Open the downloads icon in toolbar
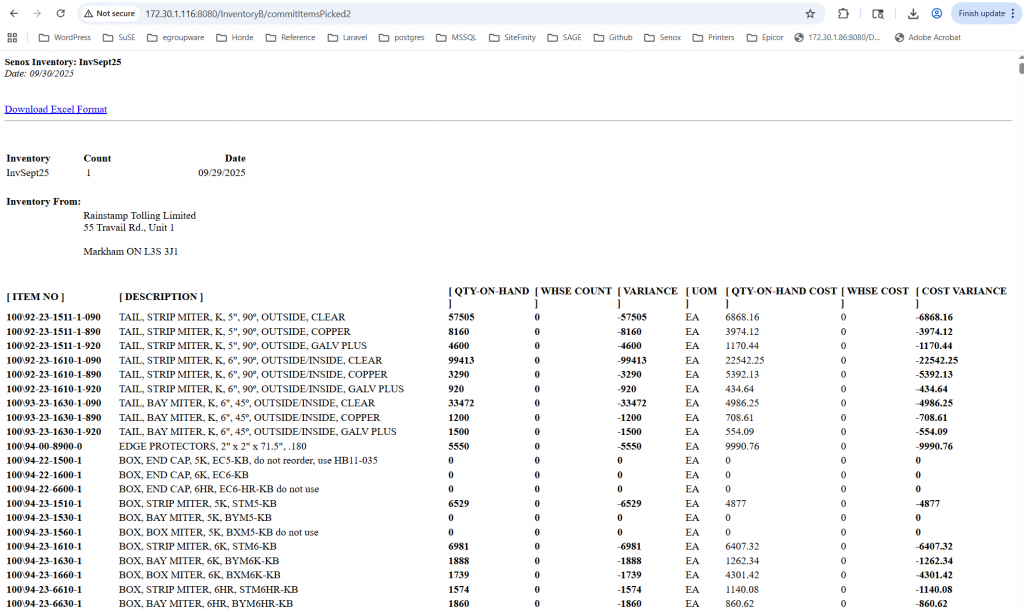The height and width of the screenshot is (610, 1024). click(x=913, y=14)
